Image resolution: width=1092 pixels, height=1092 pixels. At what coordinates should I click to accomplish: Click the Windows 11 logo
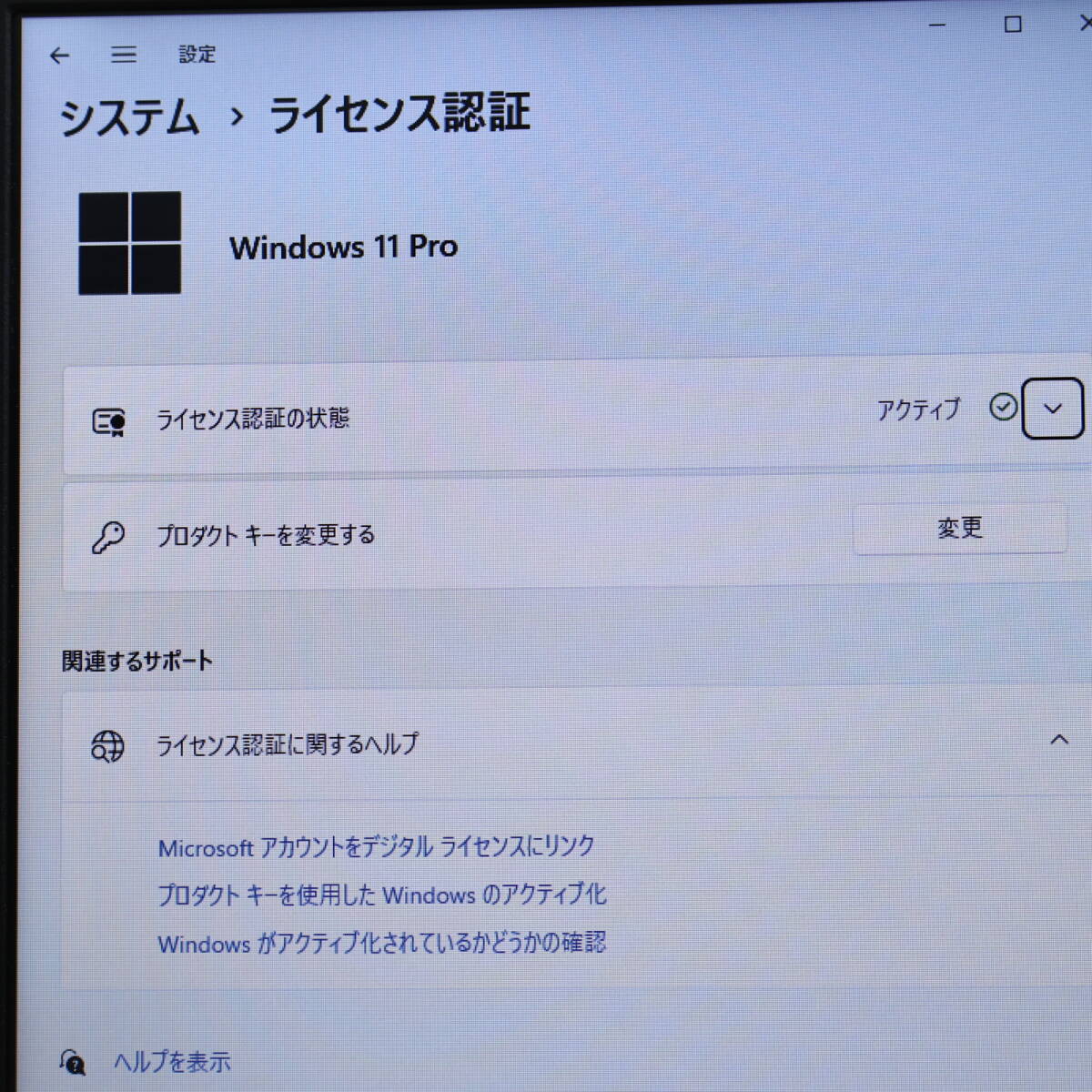click(x=130, y=243)
